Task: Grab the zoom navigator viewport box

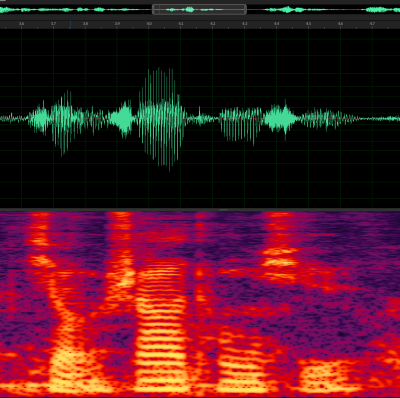Action: pyautogui.click(x=199, y=9)
